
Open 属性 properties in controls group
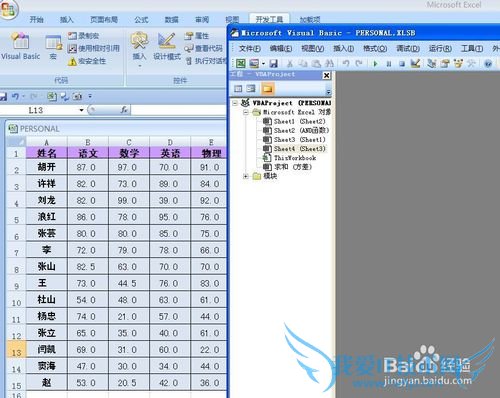pyautogui.click(x=197, y=36)
